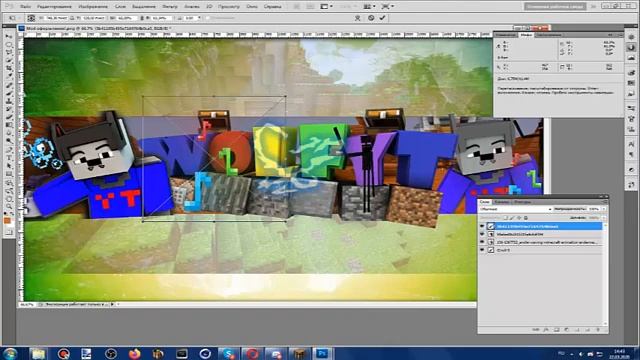
Task: Delete the layer with the trash icon
Action: pos(598,329)
